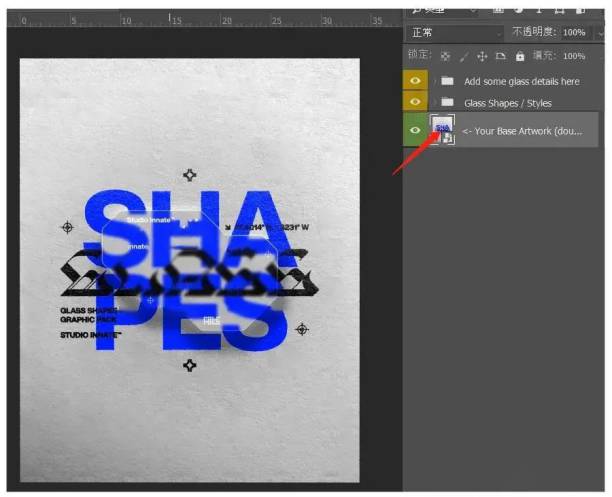Click the lock image pixels brush icon
Image resolution: width=612 pixels, height=497 pixels.
click(x=463, y=57)
